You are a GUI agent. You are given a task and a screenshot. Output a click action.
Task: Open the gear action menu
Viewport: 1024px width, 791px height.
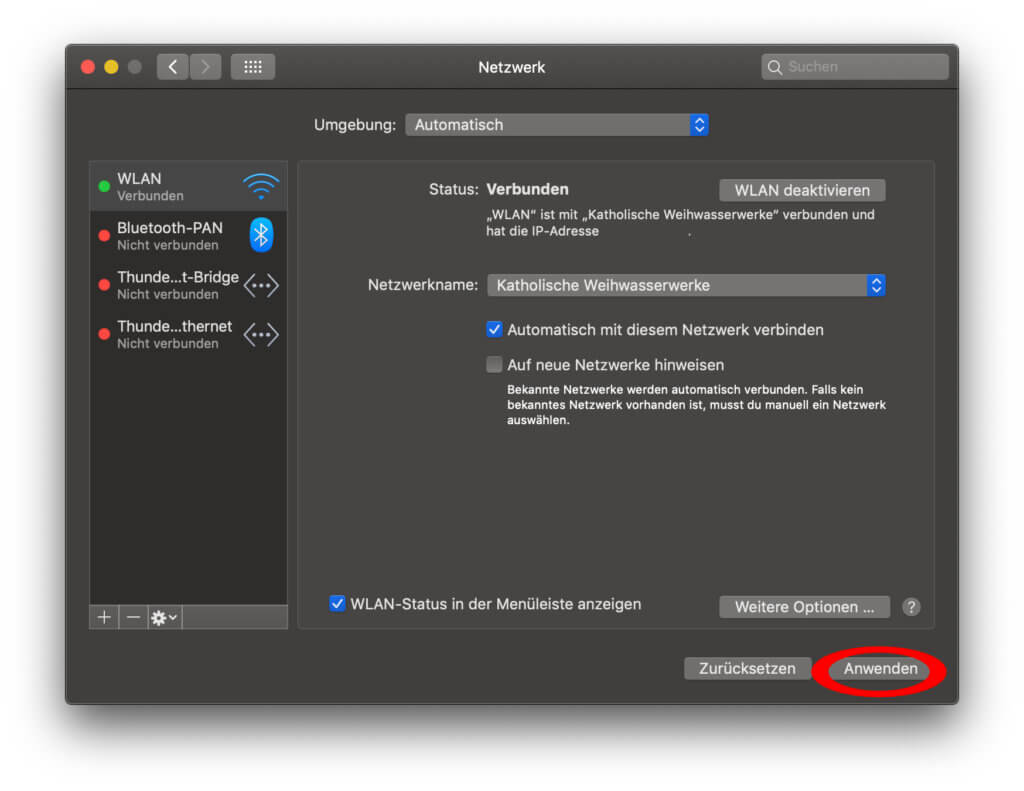point(165,616)
